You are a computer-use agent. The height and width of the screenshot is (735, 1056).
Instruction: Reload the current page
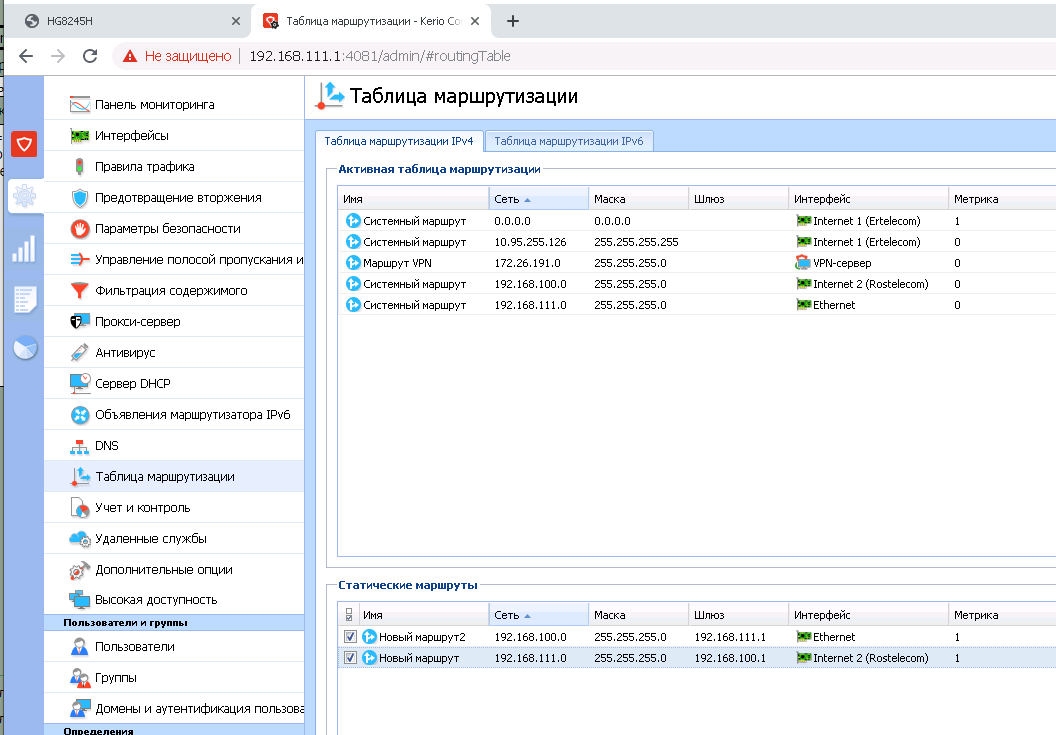tap(90, 56)
